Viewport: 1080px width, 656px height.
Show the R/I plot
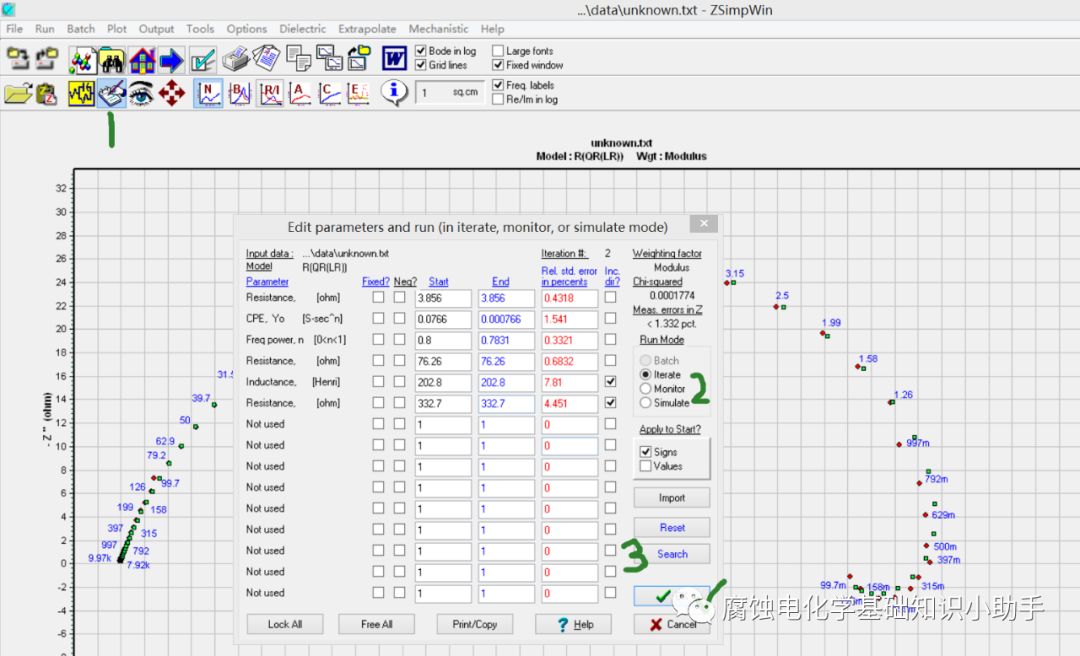[270, 93]
